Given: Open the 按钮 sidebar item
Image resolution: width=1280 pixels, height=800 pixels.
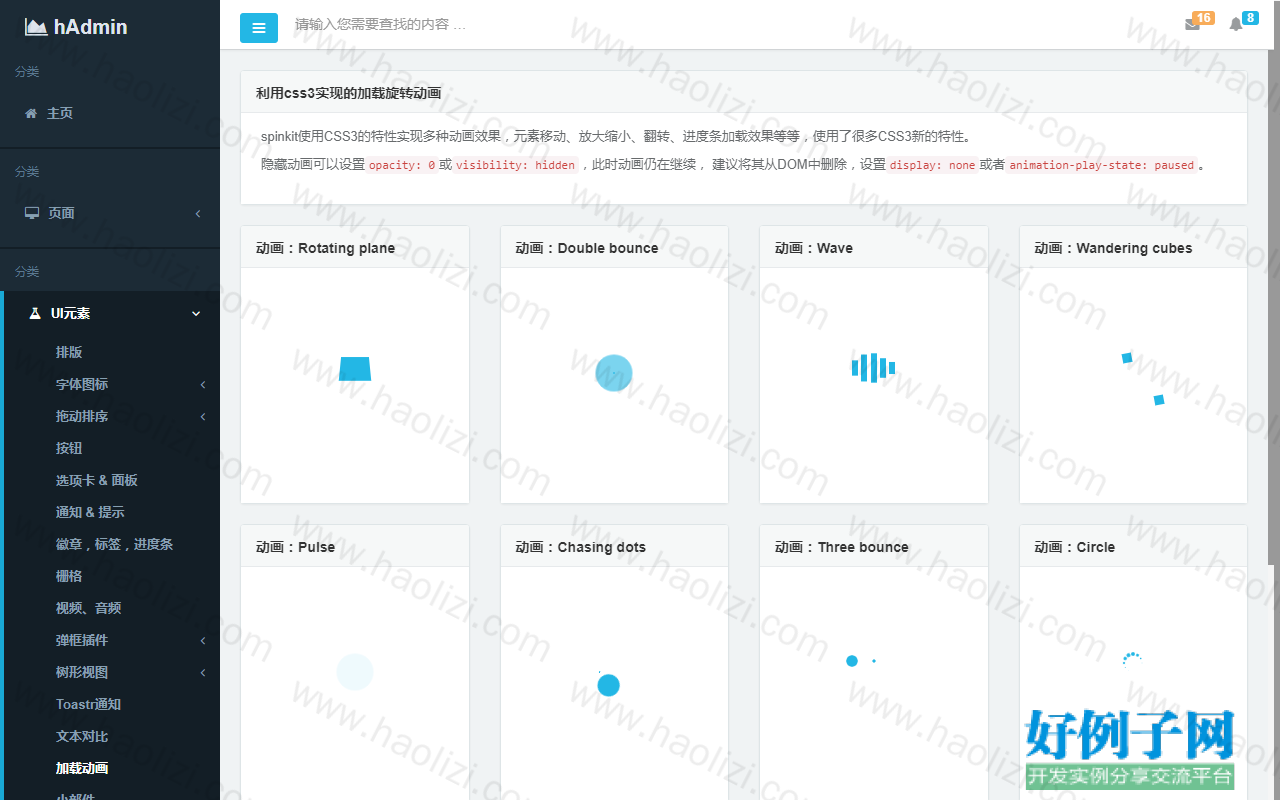Looking at the screenshot, I should pos(69,448).
